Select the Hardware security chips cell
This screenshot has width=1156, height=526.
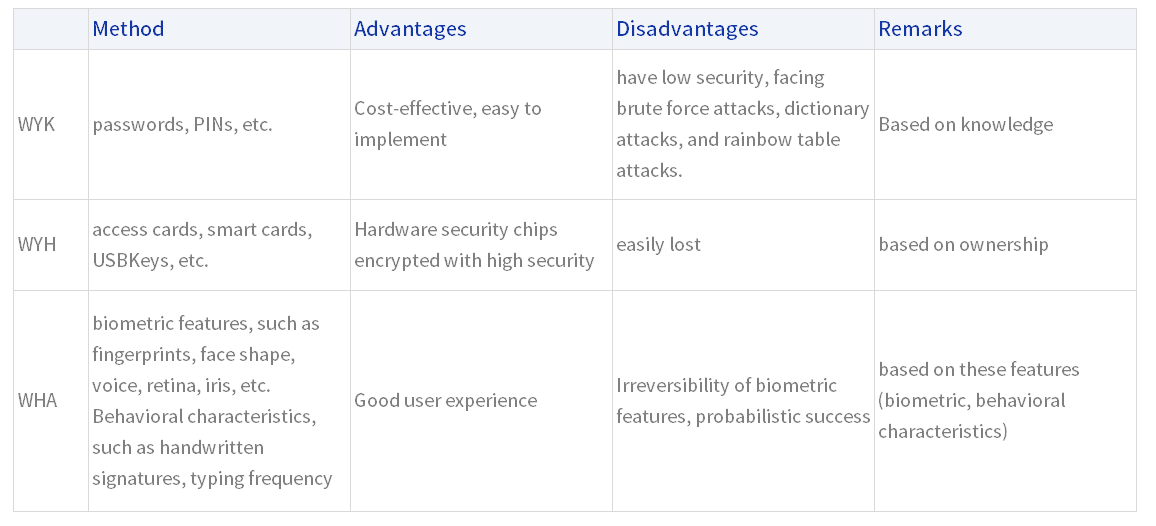[x=481, y=245]
